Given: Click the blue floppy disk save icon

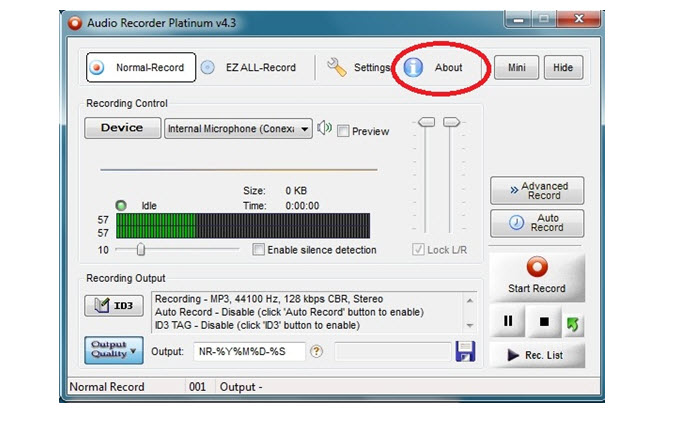Looking at the screenshot, I should coord(465,351).
